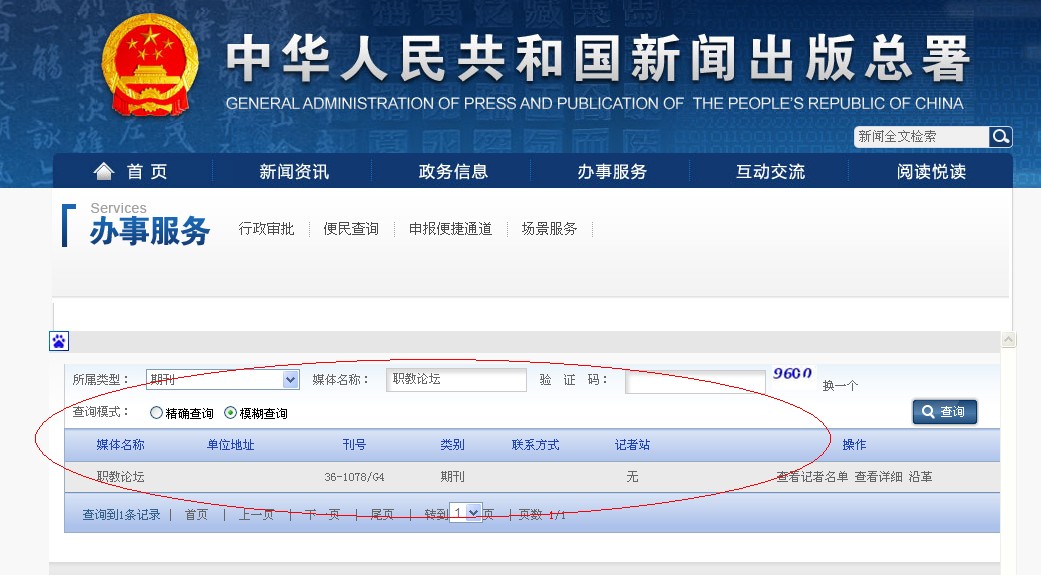The image size is (1041, 575).
Task: Open 新闻资讯 navigation menu
Action: pos(294,172)
